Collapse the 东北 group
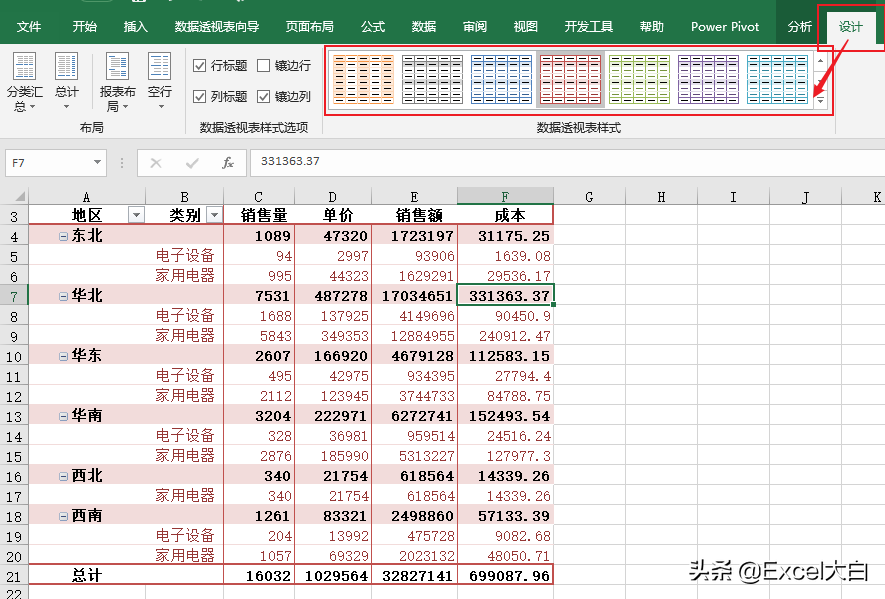This screenshot has width=885, height=599. [64, 236]
